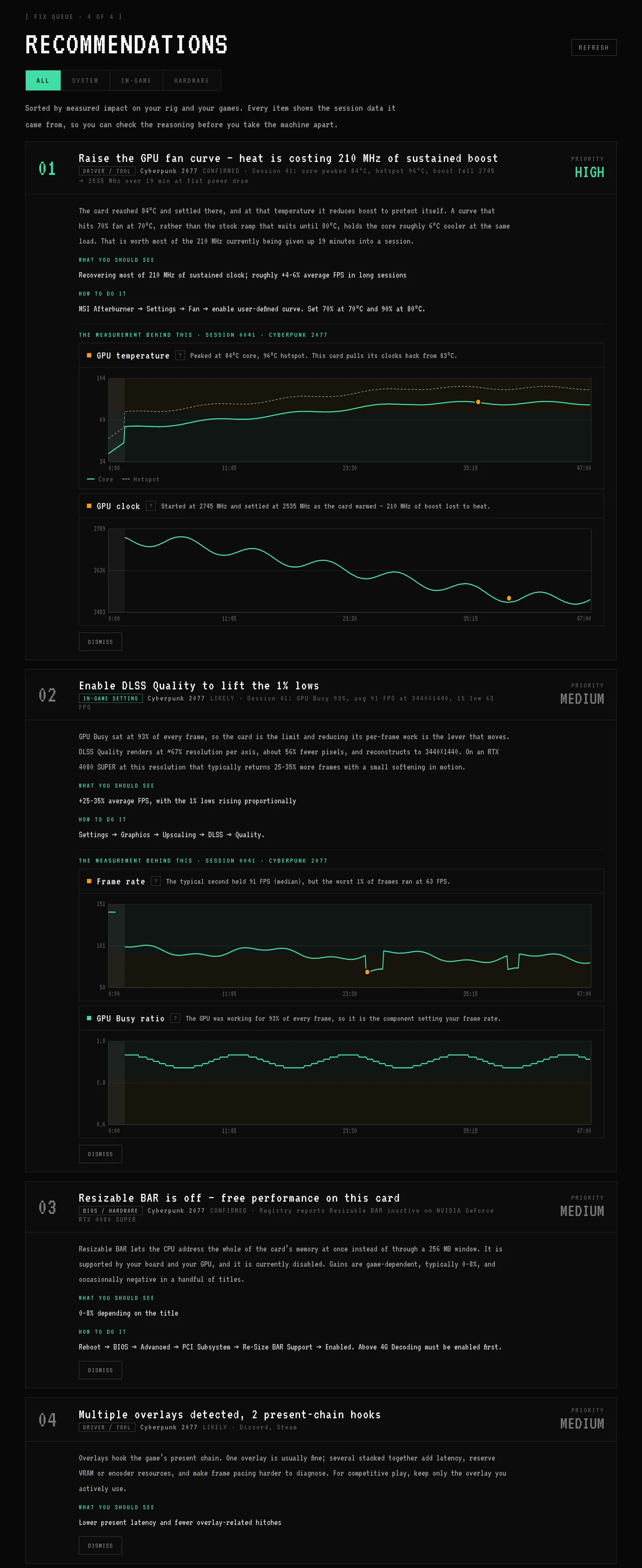
Task: Click the orange marker on GPU clock chart
Action: tap(509, 598)
